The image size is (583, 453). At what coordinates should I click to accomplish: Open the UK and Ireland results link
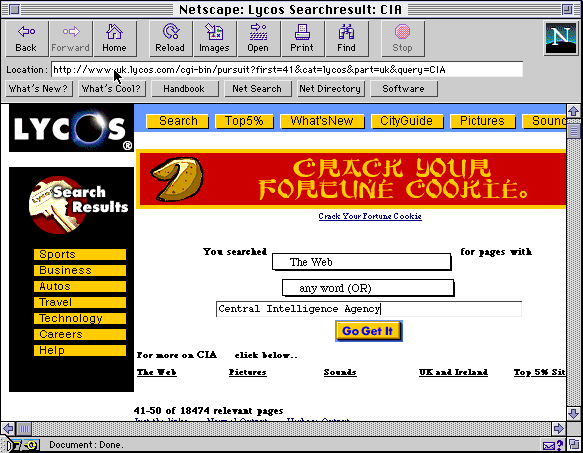[453, 372]
